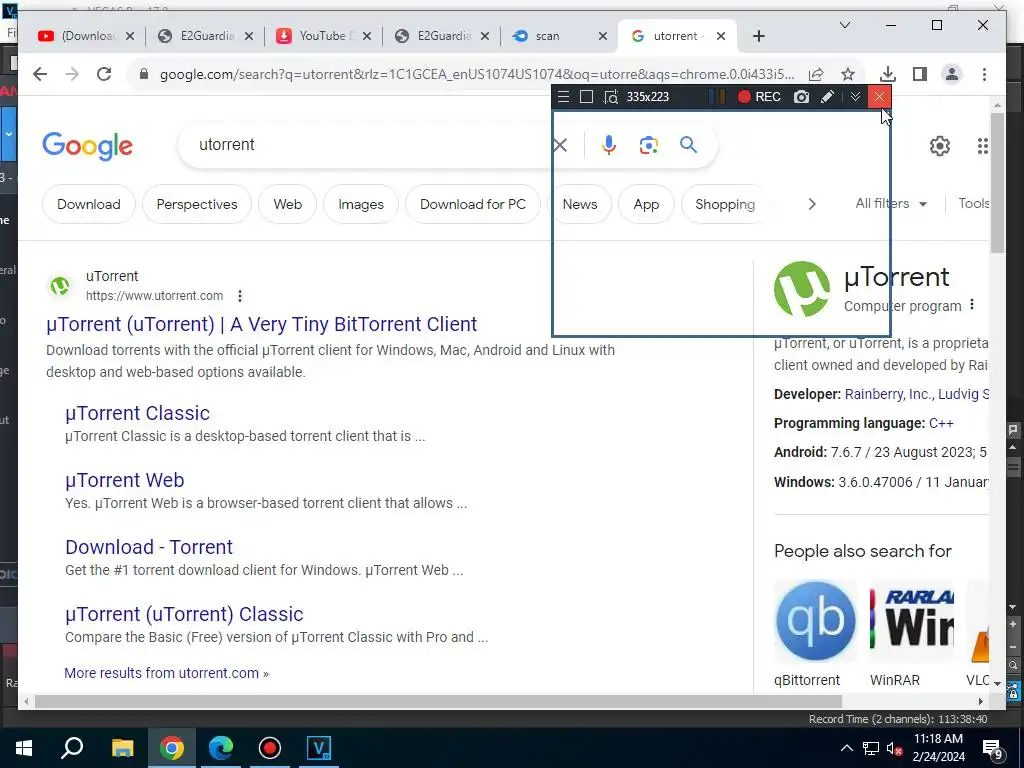This screenshot has width=1024, height=768.
Task: Click the share page icon in address bar
Action: (x=816, y=74)
